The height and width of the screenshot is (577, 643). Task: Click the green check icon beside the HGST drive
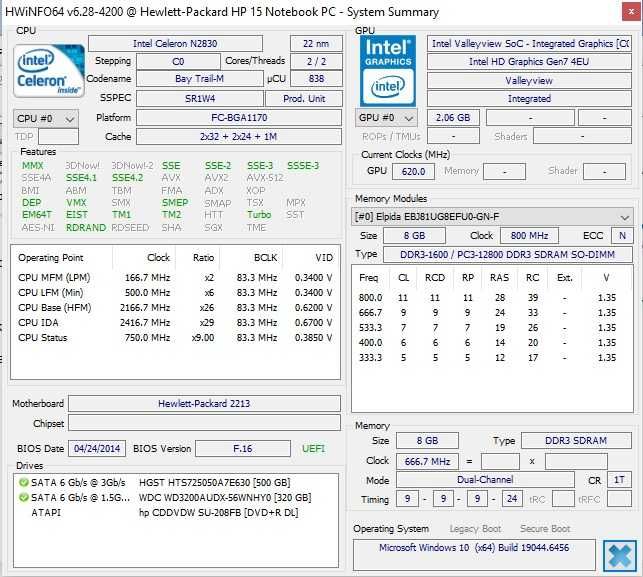[23, 483]
